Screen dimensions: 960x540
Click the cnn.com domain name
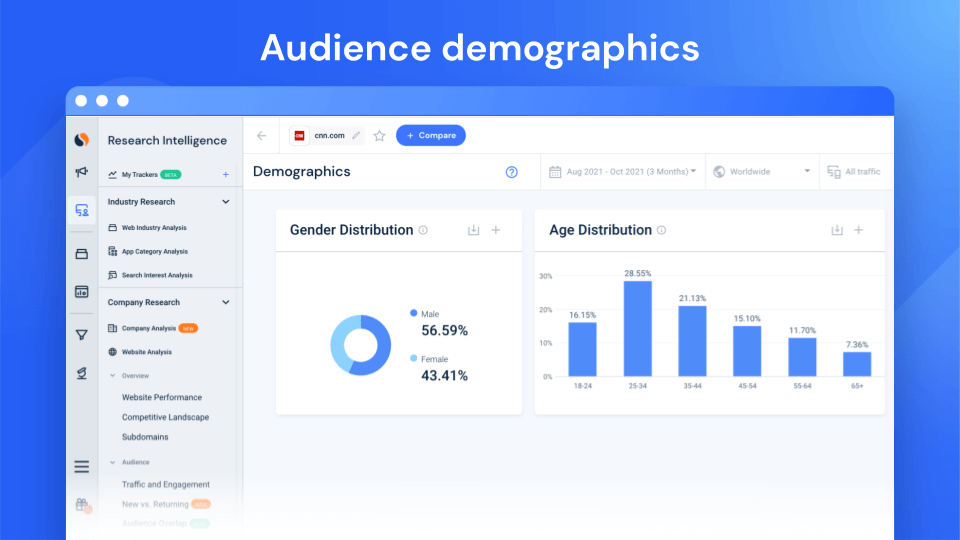coord(329,135)
